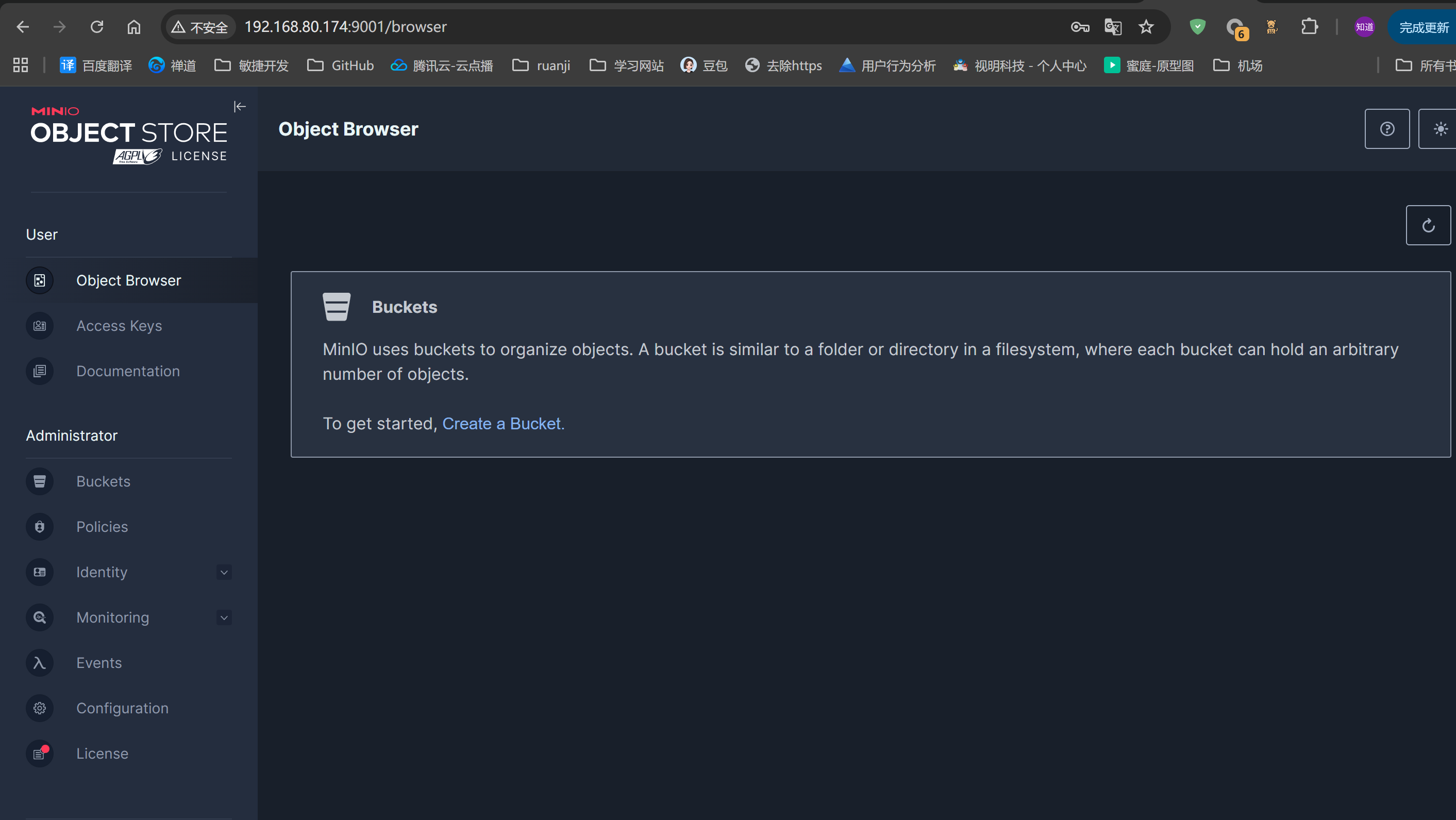1456x820 pixels.
Task: Click the browser address bar URL
Action: point(345,27)
